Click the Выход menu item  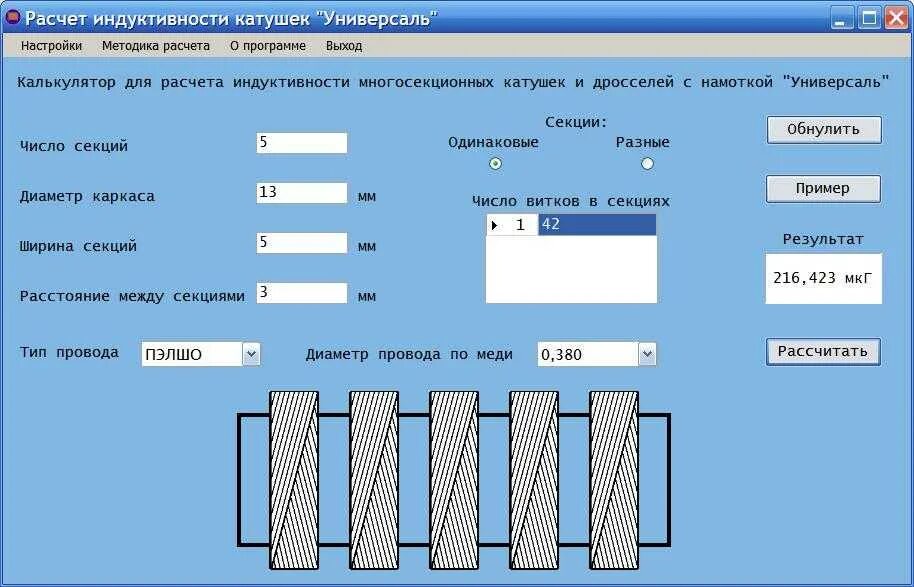point(344,46)
